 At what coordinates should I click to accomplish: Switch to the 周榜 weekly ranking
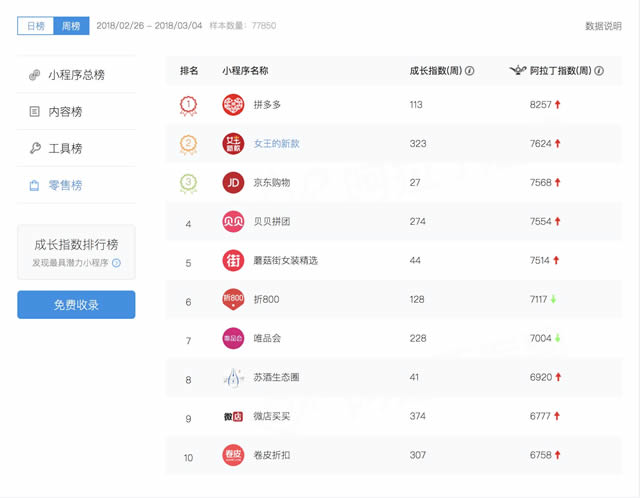[71, 26]
